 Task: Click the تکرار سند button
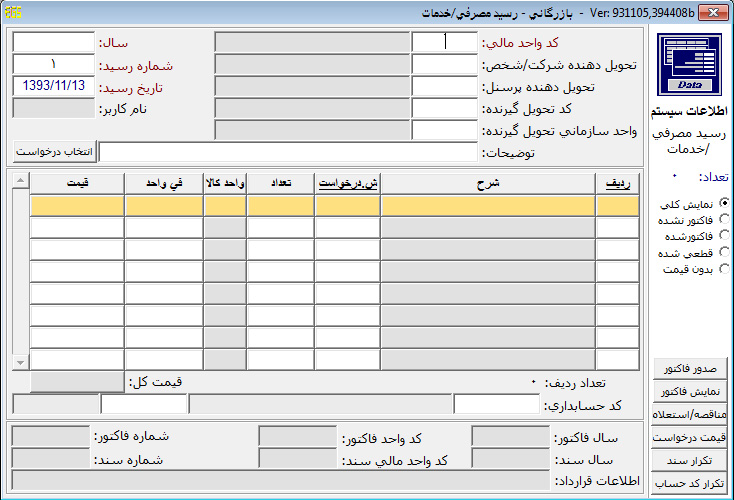[x=690, y=460]
